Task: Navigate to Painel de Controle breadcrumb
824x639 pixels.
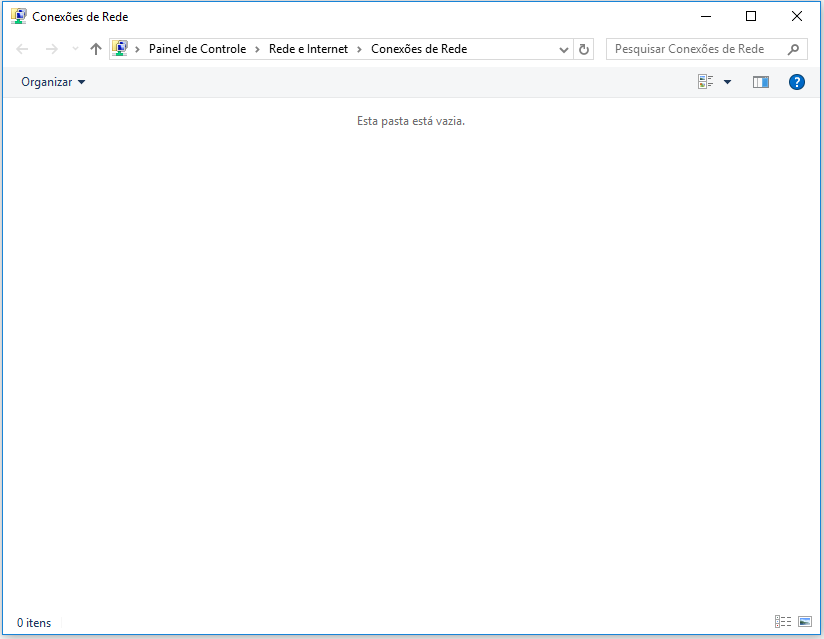Action: 197,49
